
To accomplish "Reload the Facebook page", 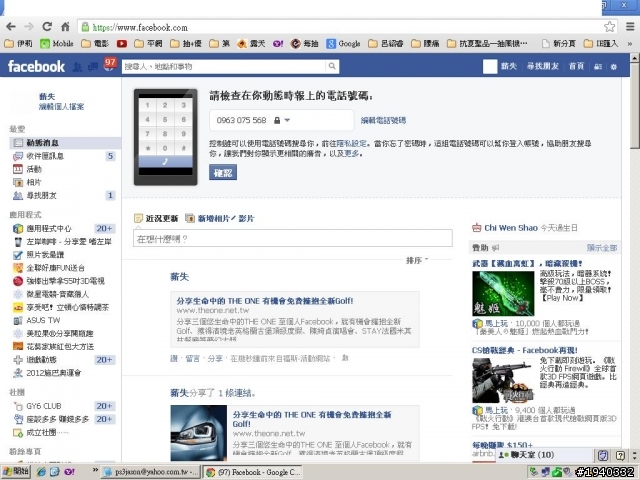I will [x=47, y=27].
